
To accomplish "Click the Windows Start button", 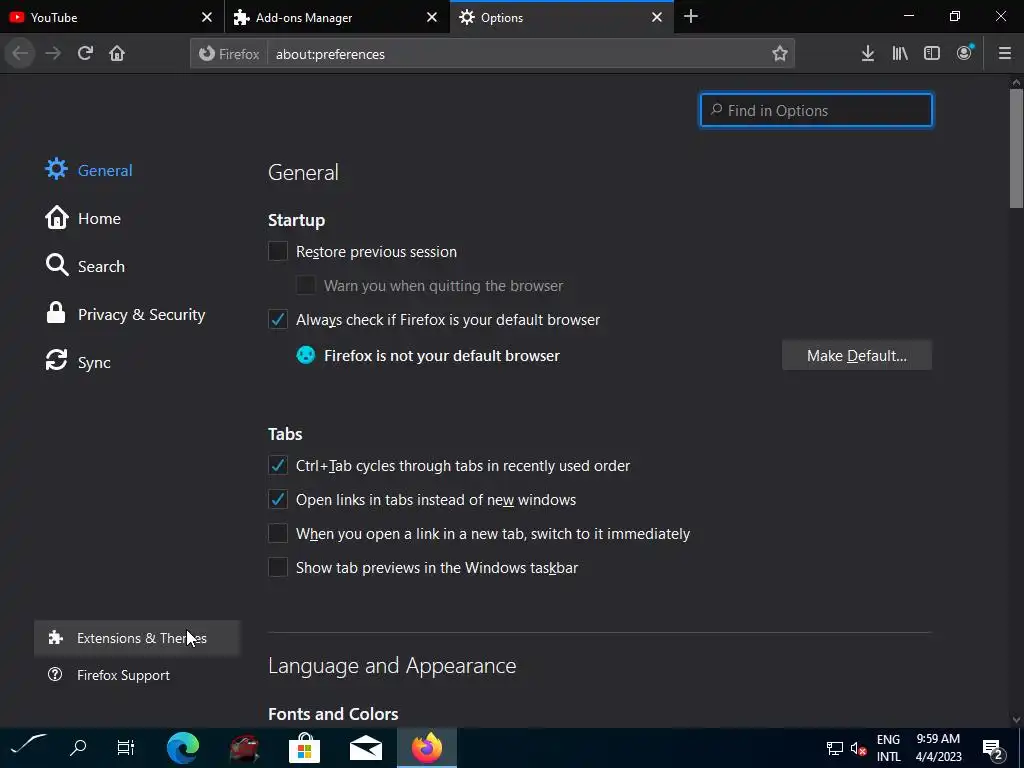I will [27, 747].
